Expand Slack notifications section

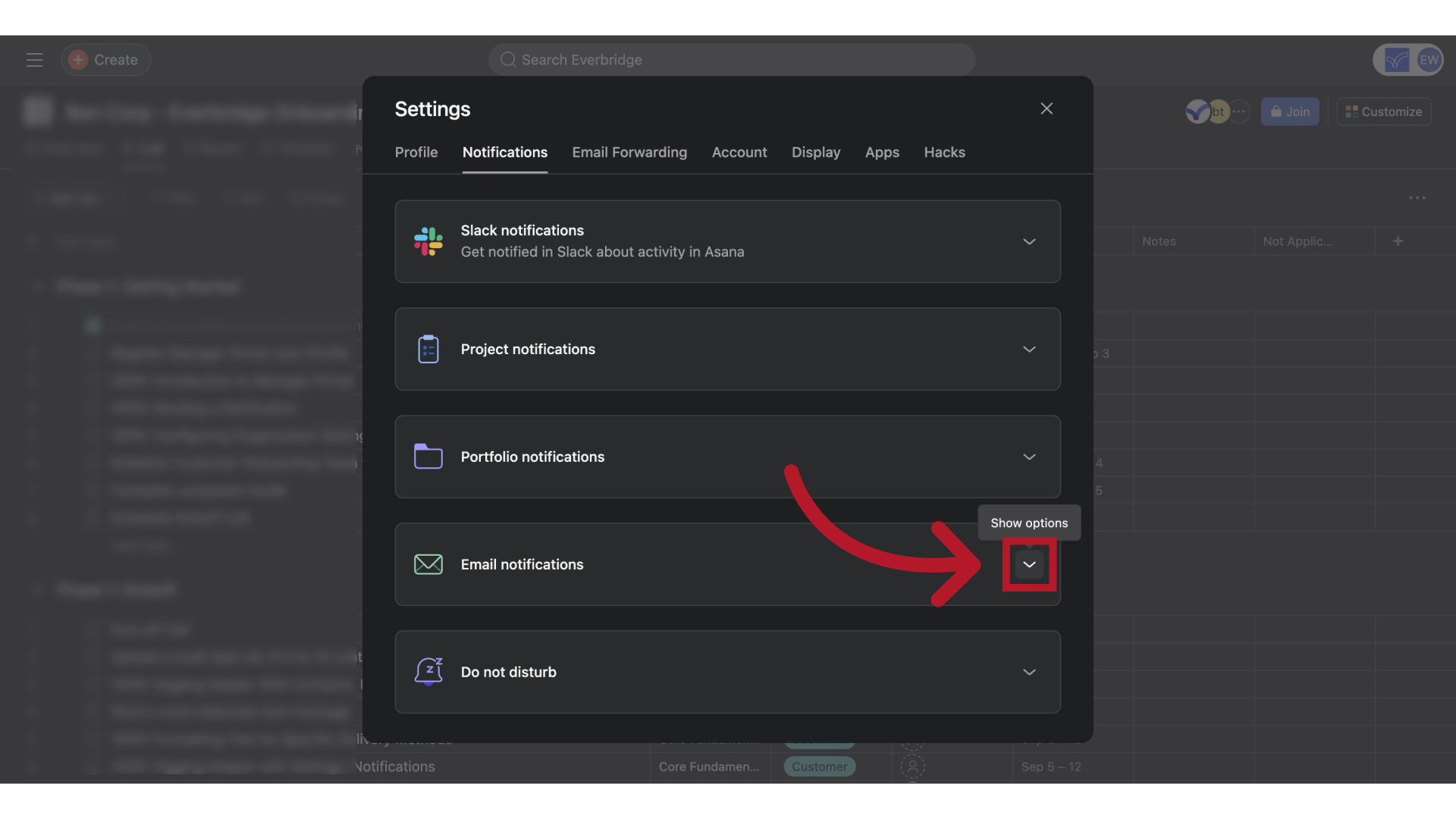pos(1029,242)
